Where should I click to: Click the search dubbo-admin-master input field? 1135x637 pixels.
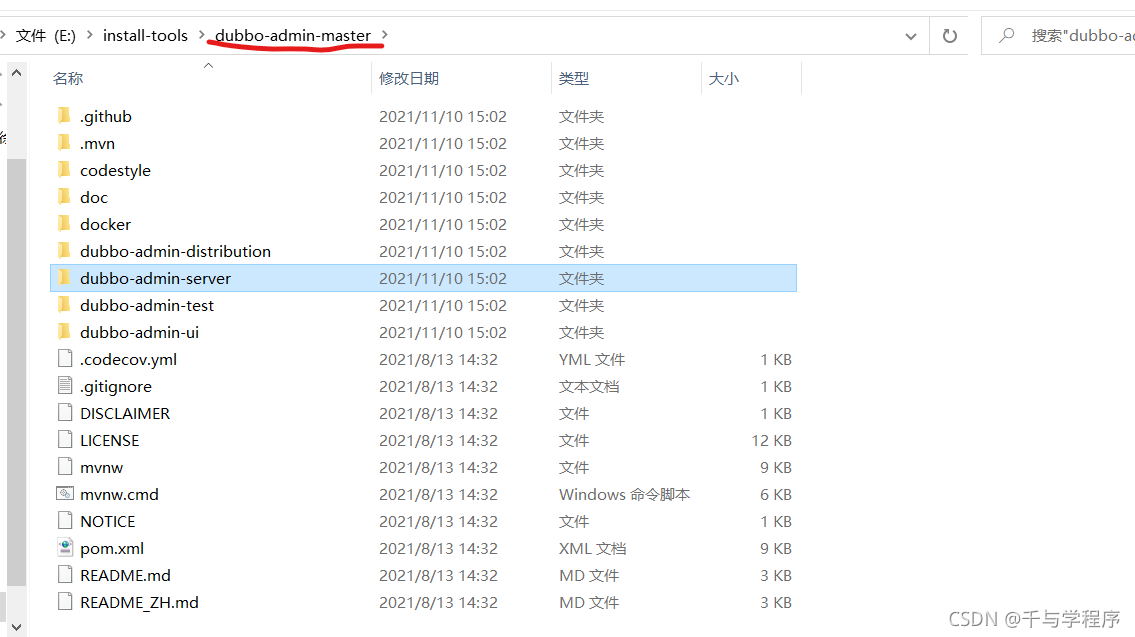point(1058,35)
